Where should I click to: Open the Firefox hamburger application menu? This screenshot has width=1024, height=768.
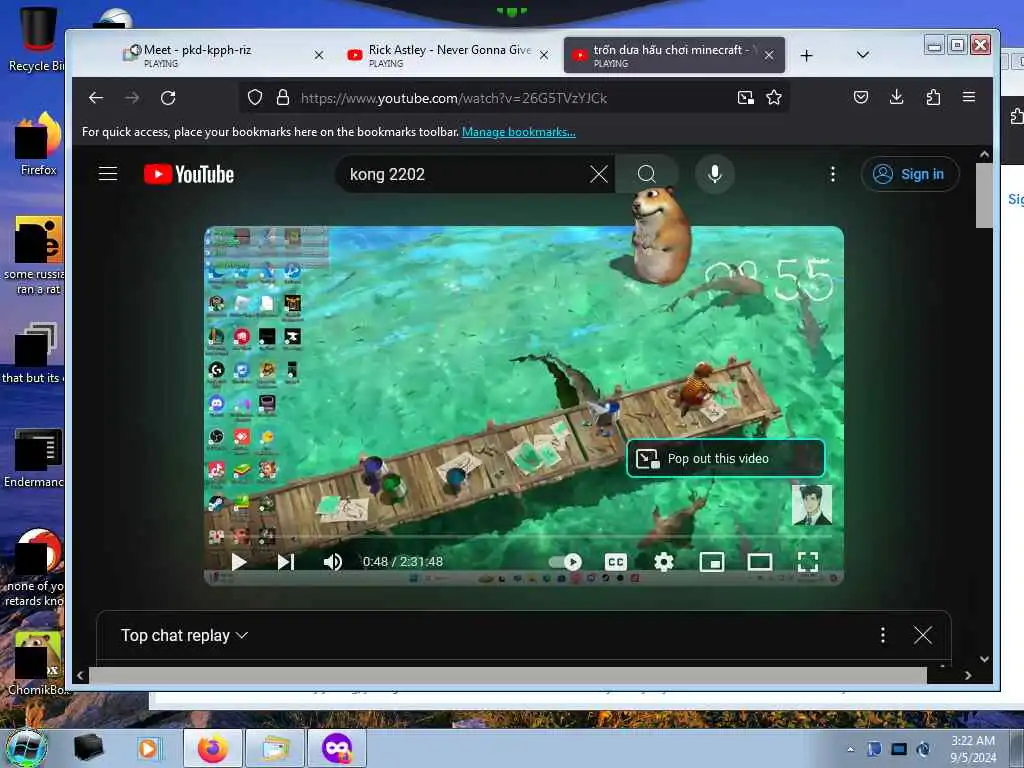point(968,97)
